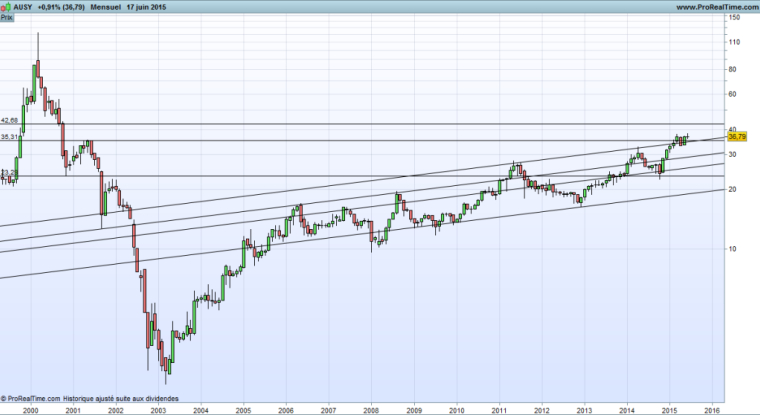
Task: Select the Mensuel timeframe label
Action: point(106,7)
